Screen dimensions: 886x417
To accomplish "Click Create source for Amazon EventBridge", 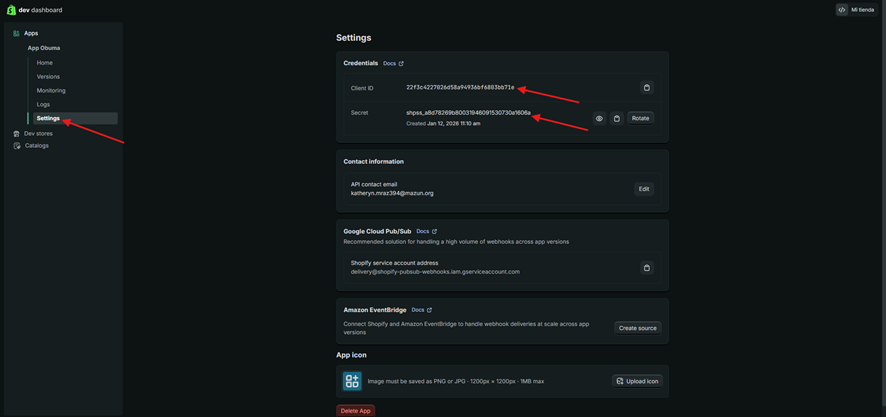I will 637,328.
